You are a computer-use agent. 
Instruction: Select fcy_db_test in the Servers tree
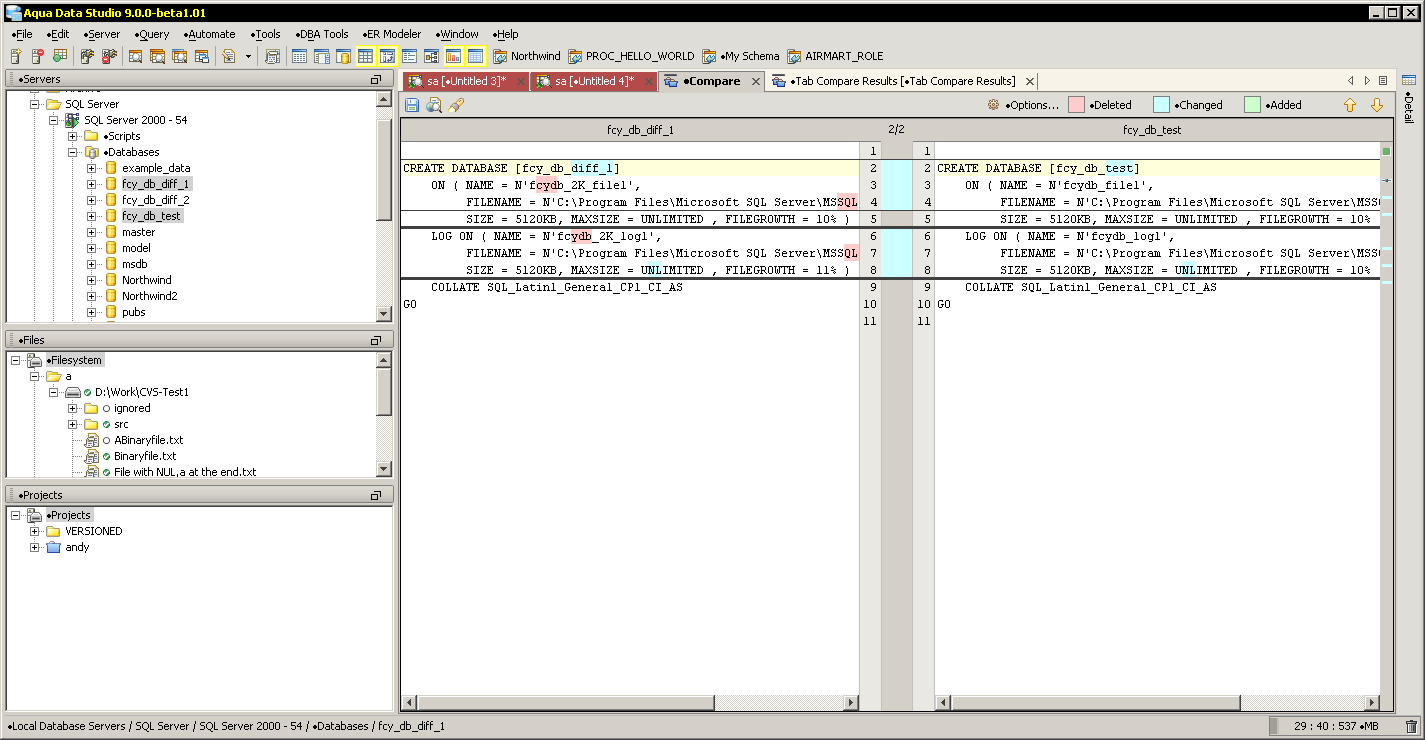[151, 216]
